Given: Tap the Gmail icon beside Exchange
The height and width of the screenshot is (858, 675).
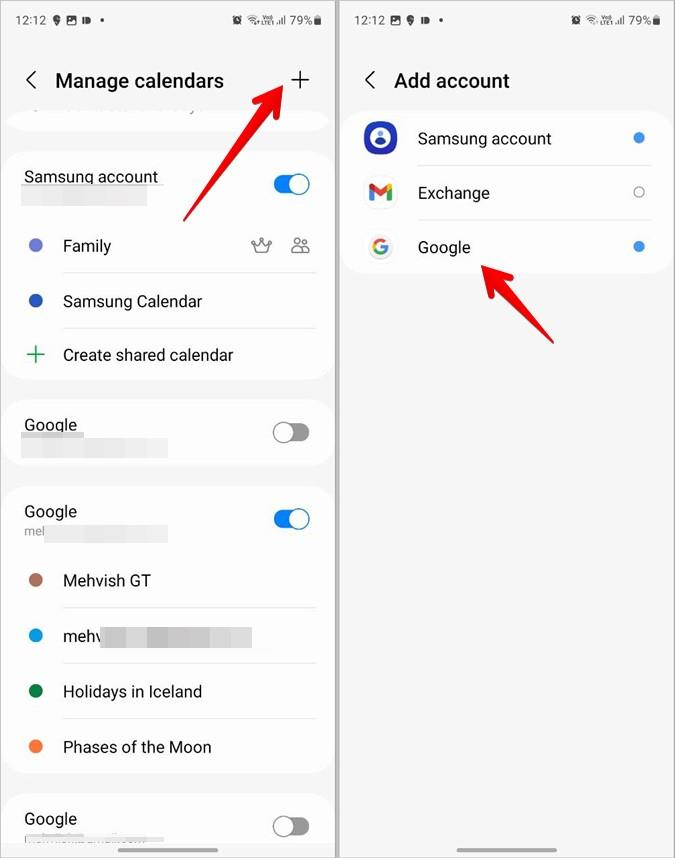Looking at the screenshot, I should point(380,192).
